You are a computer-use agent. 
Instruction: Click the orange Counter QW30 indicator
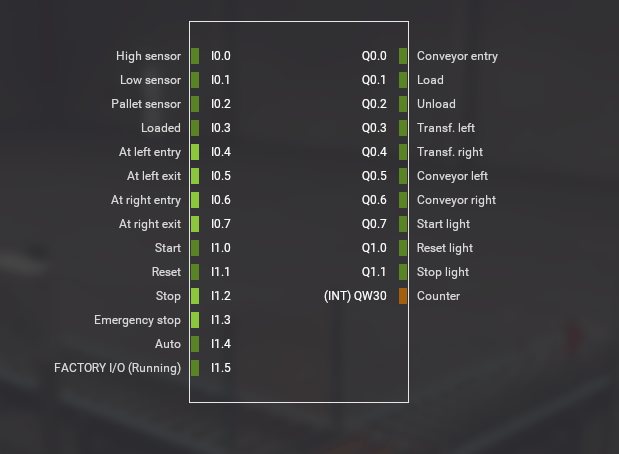pyautogui.click(x=403, y=296)
